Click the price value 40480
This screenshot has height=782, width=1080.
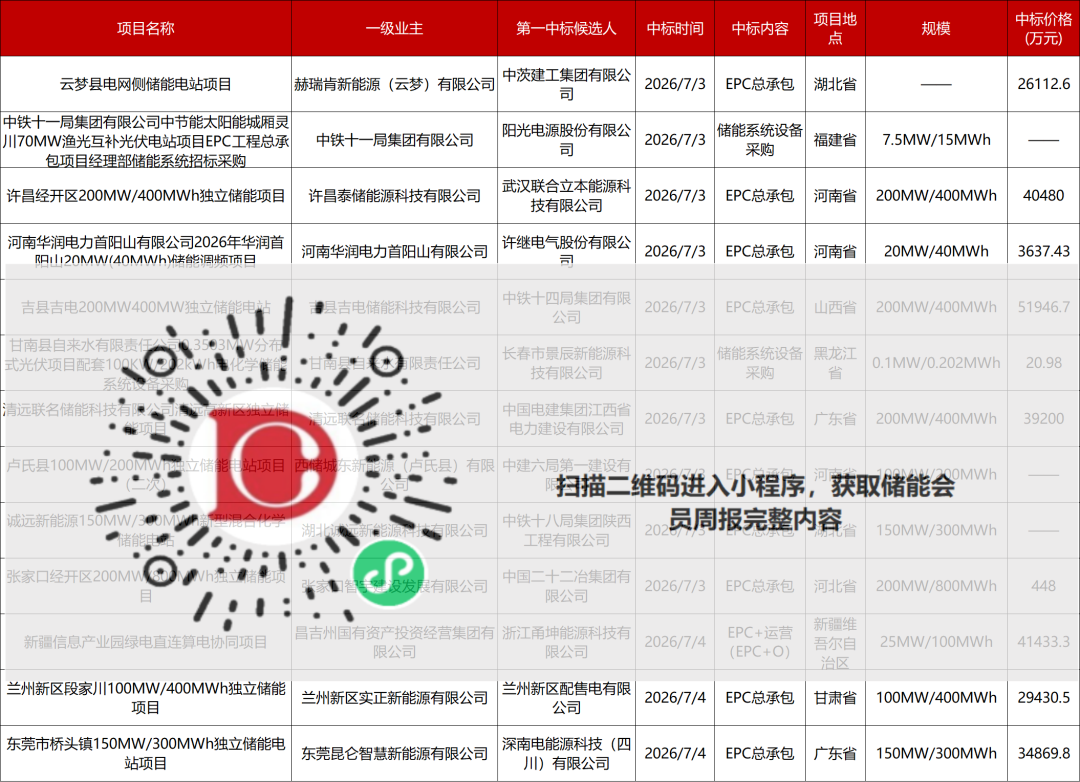pyautogui.click(x=1043, y=196)
